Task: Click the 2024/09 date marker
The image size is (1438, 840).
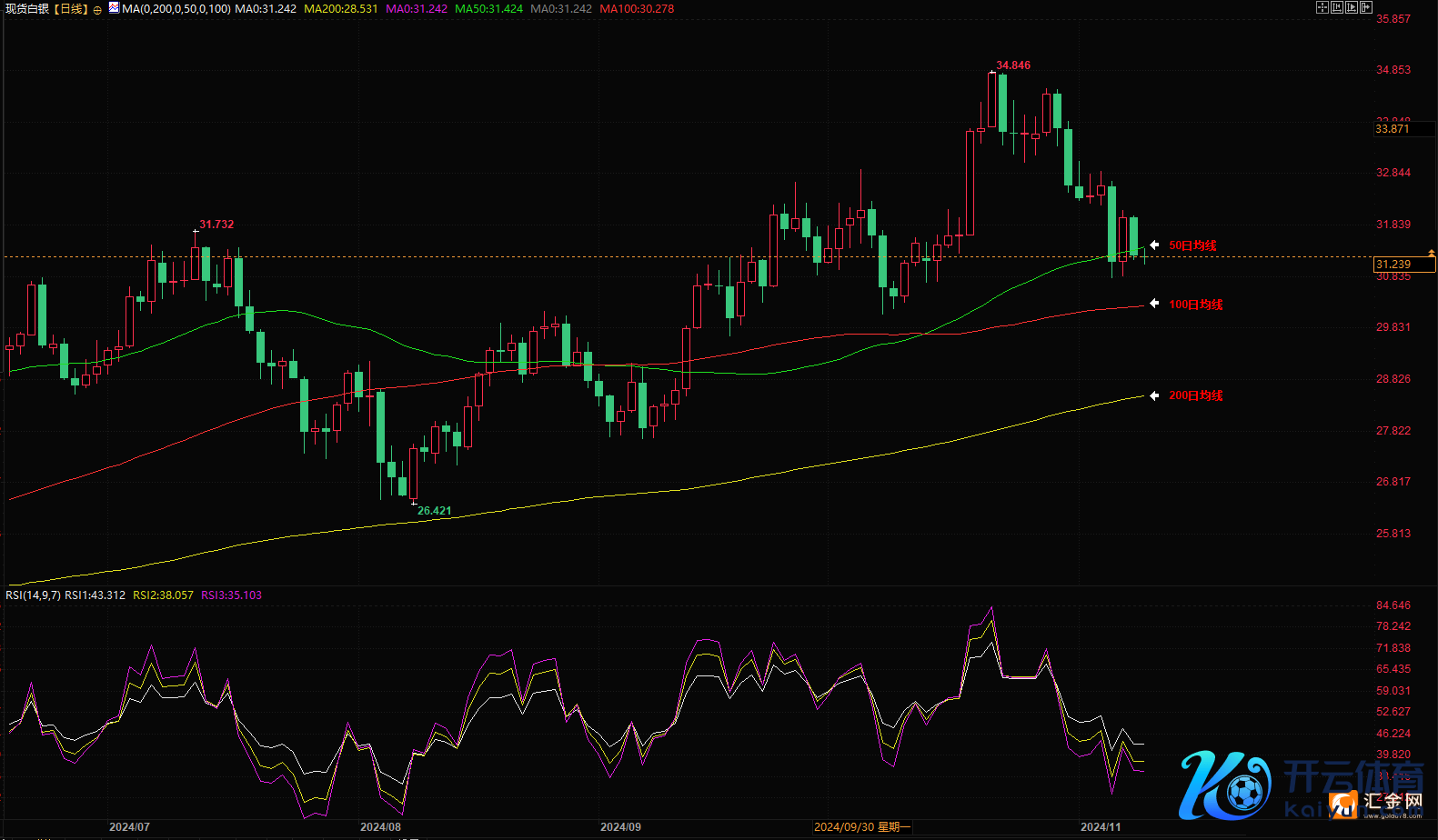Action: click(x=620, y=827)
